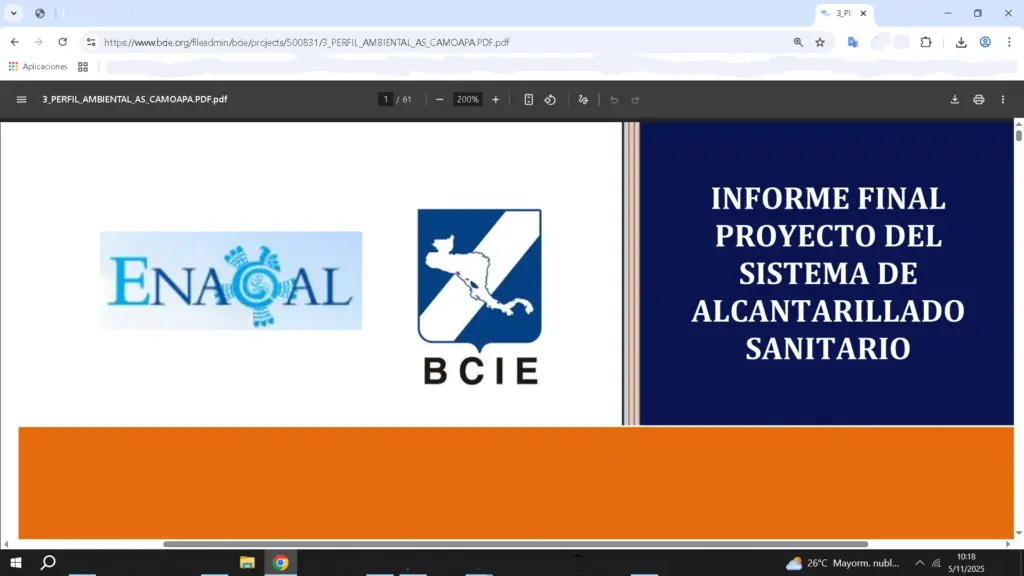Reload the current page

63,42
